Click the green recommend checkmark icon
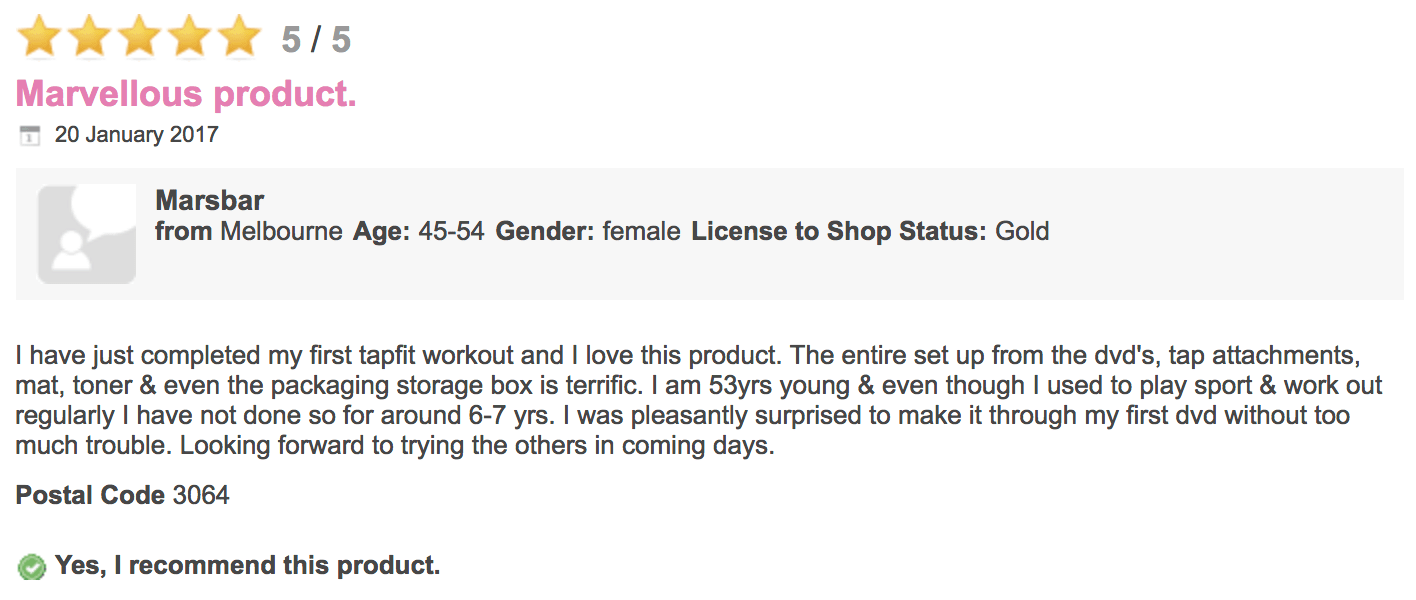This screenshot has height=600, width=1416. point(32,567)
